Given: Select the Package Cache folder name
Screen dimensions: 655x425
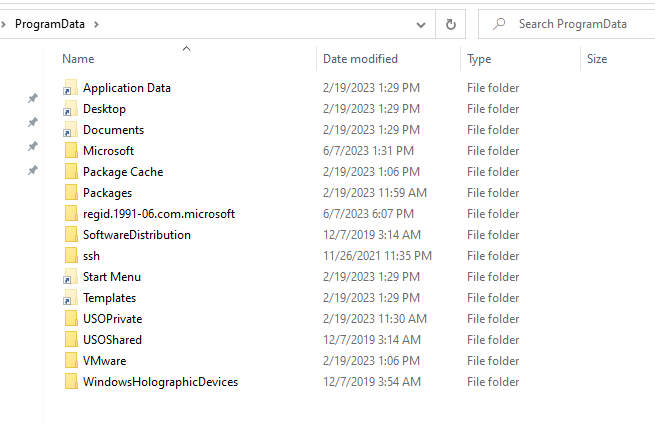Looking at the screenshot, I should point(123,172).
